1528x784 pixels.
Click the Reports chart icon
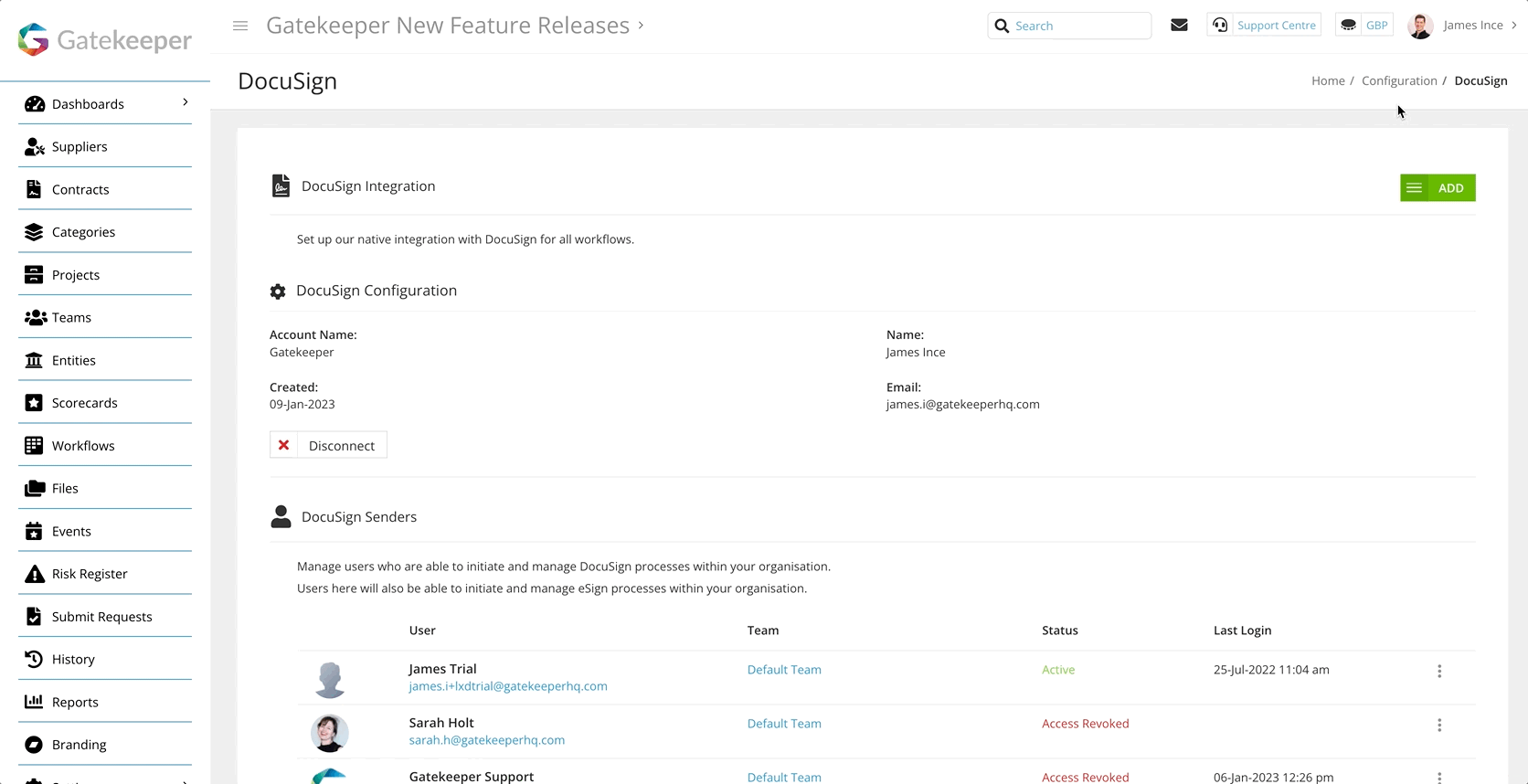[34, 702]
